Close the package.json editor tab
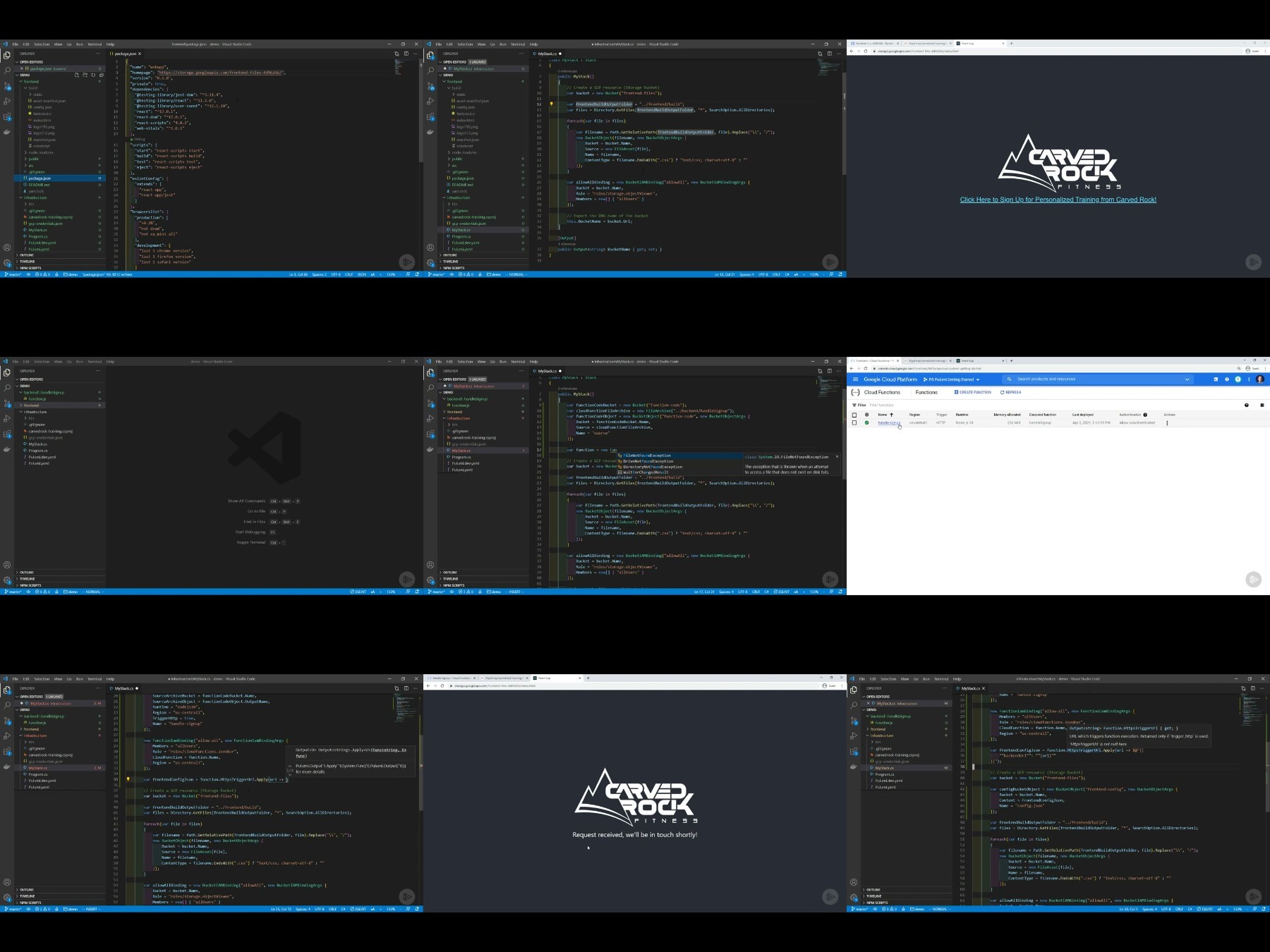This screenshot has width=1270, height=952. point(140,54)
